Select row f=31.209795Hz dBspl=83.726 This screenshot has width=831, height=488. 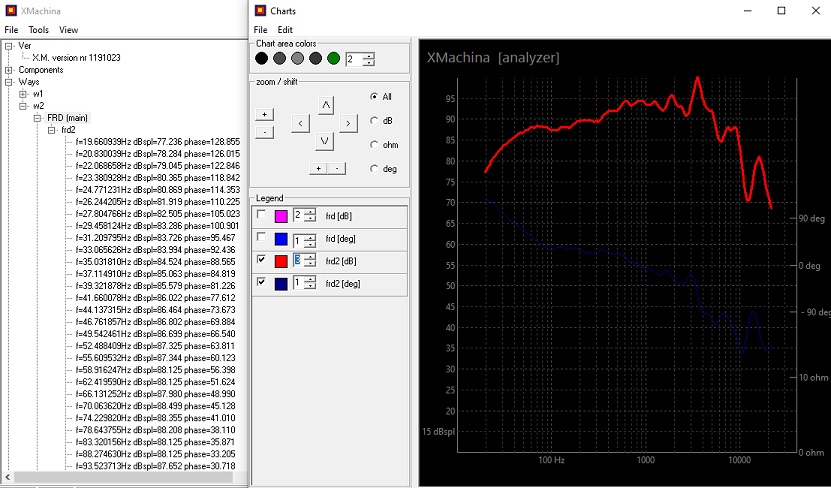(156, 238)
